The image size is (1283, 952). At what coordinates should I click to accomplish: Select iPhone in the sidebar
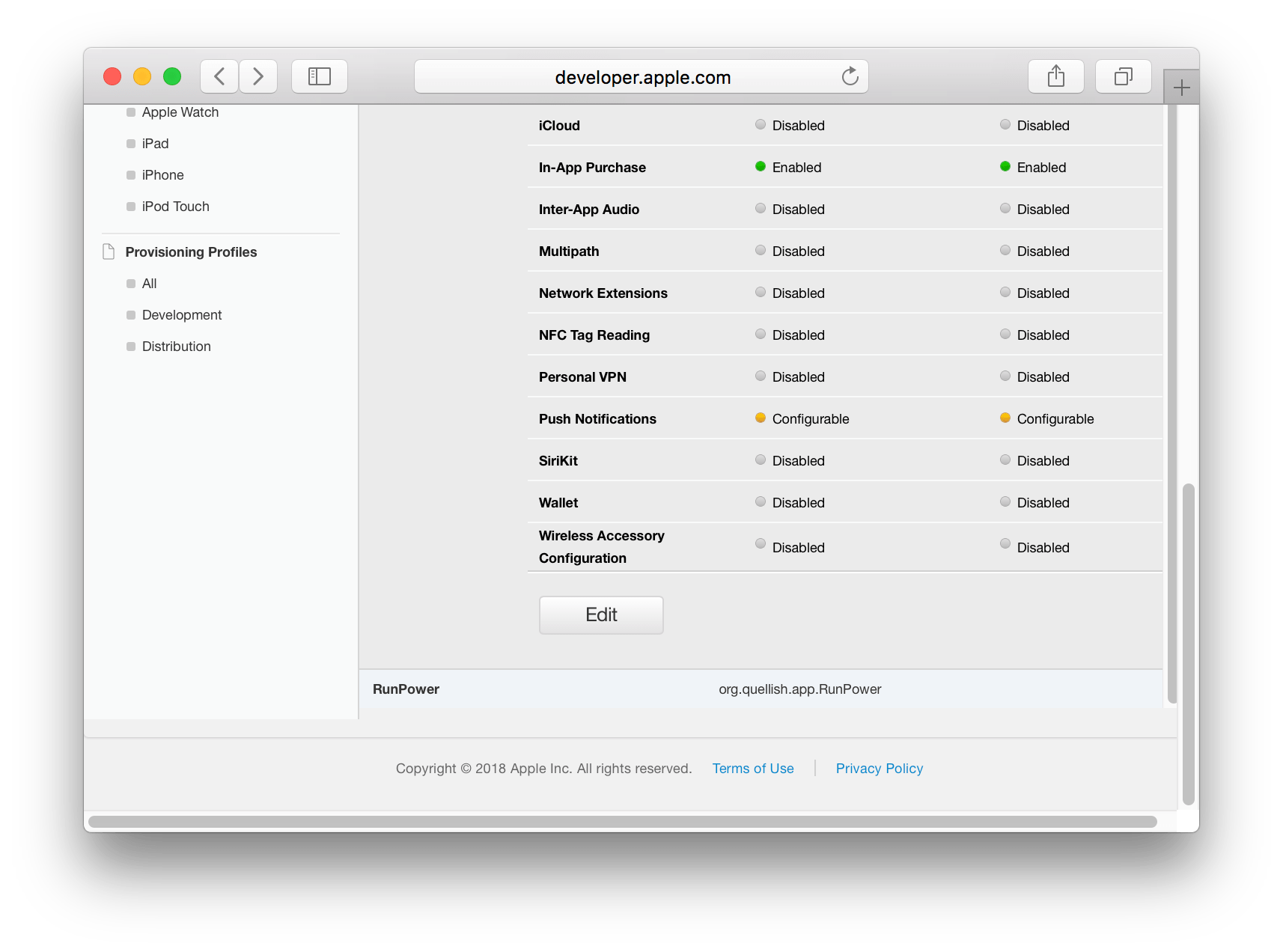point(163,175)
